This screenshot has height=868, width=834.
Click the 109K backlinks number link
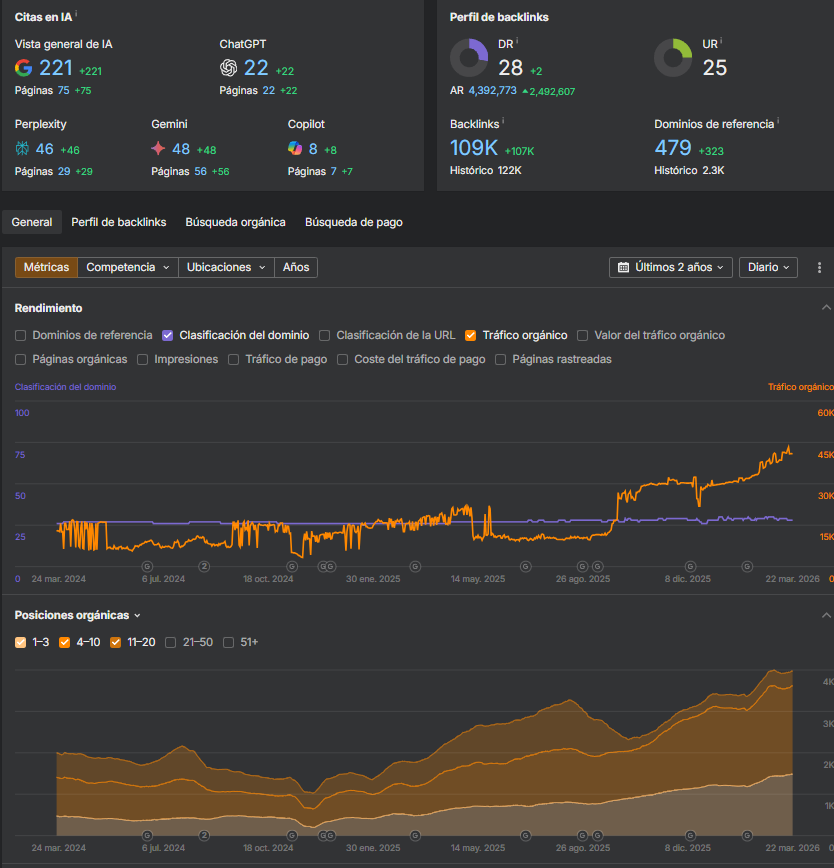pyautogui.click(x=474, y=148)
